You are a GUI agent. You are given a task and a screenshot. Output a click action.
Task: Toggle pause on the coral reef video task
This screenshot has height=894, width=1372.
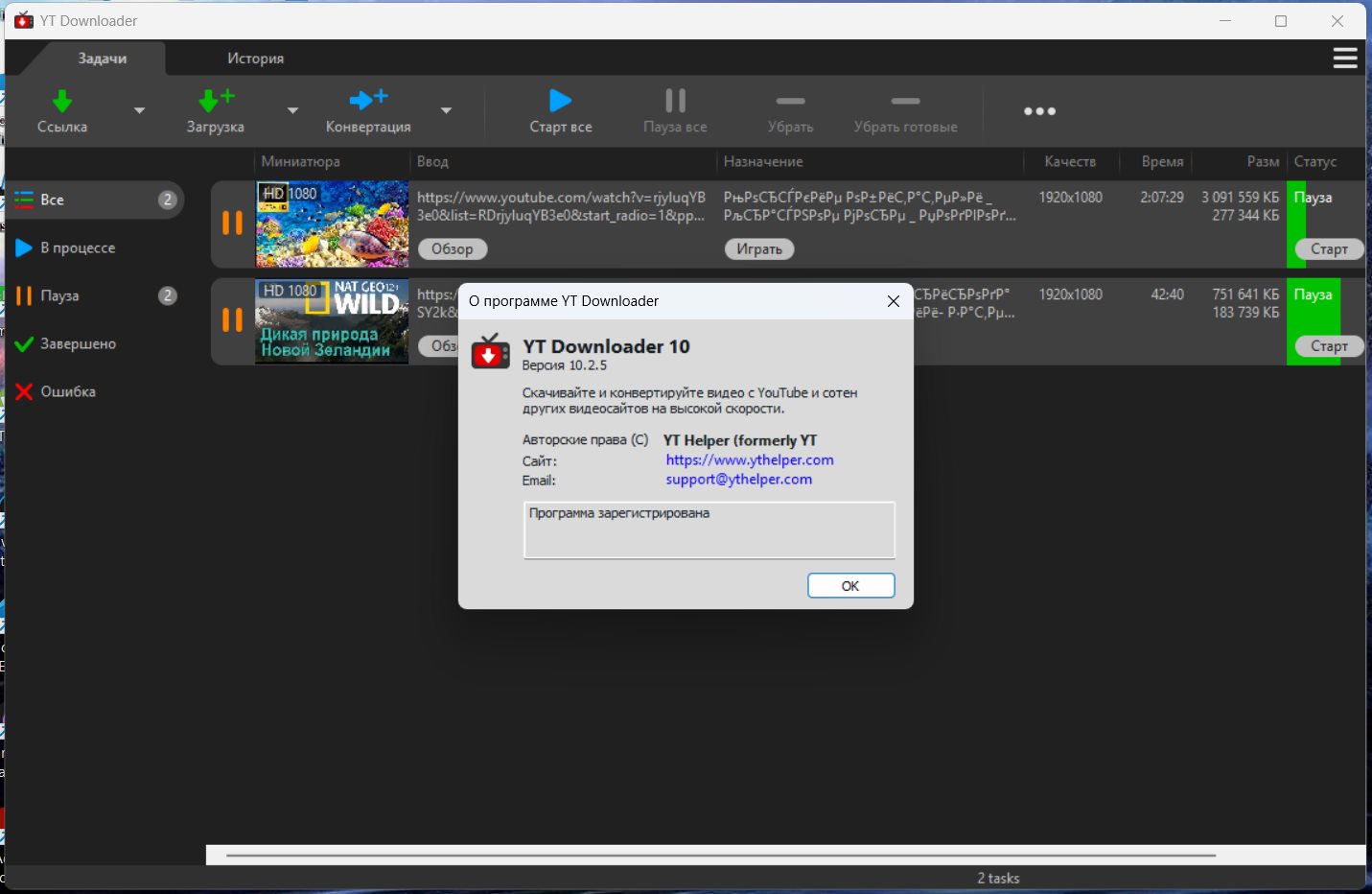tap(232, 223)
